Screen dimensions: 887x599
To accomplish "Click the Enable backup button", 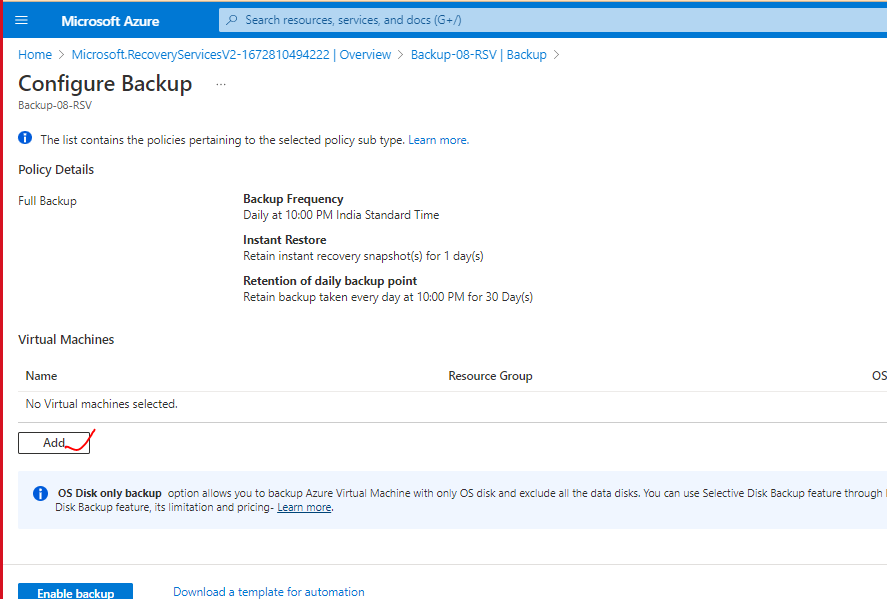I will (75, 592).
